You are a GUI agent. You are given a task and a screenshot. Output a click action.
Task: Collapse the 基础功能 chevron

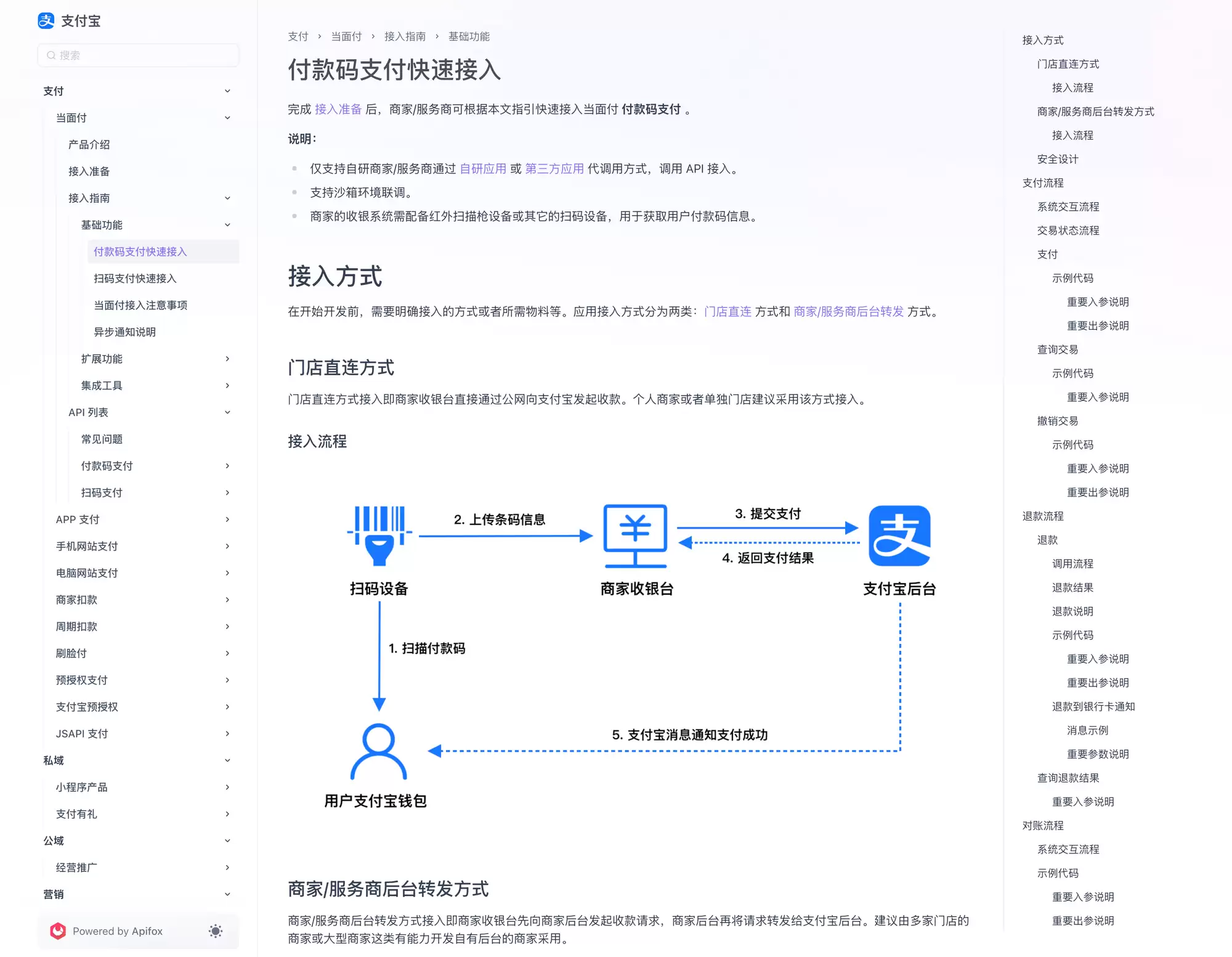coord(227,225)
